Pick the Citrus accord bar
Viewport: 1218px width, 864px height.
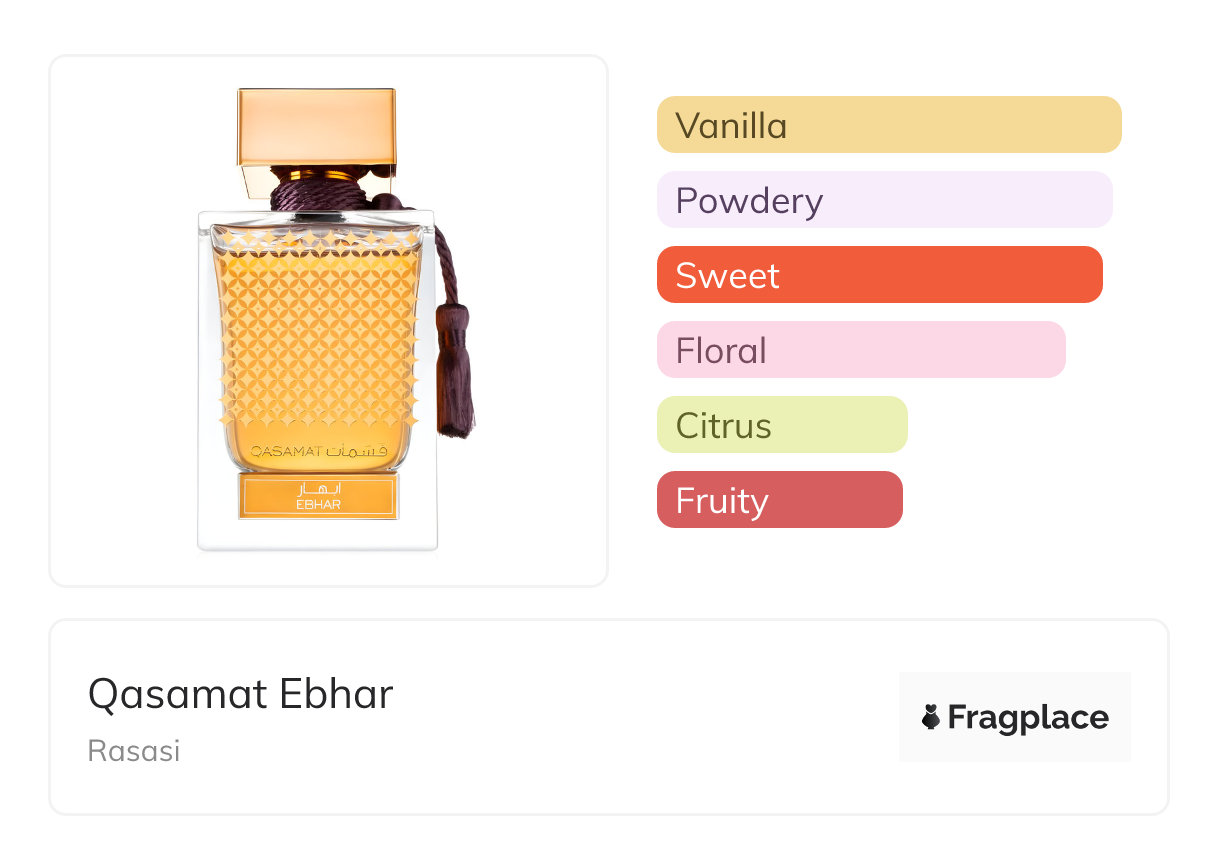[x=782, y=425]
